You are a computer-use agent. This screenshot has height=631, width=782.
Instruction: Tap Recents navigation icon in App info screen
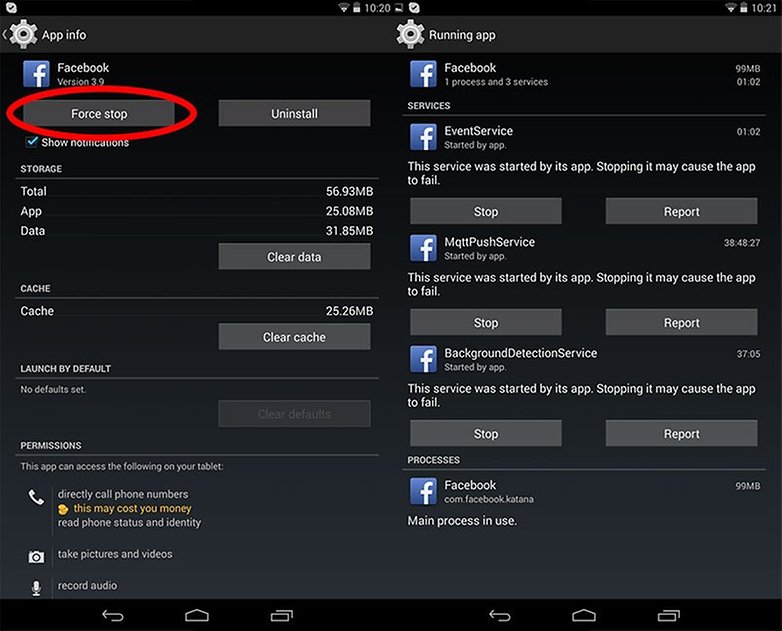[282, 616]
